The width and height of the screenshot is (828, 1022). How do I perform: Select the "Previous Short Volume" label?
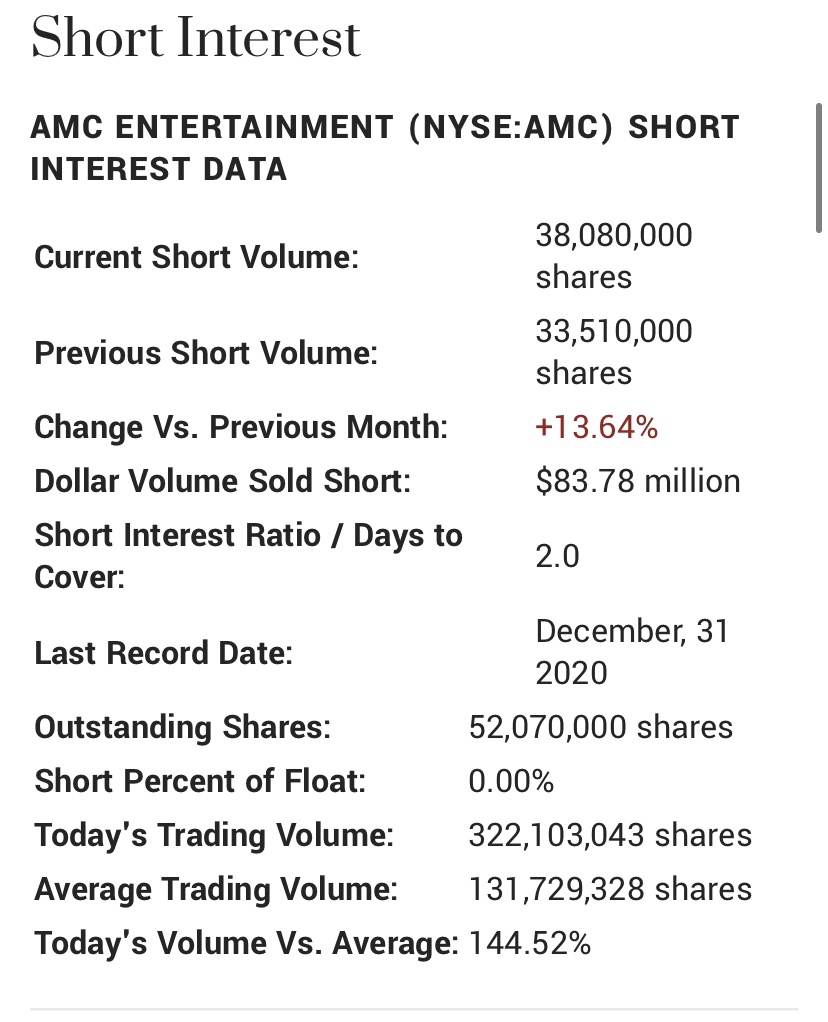tap(206, 353)
